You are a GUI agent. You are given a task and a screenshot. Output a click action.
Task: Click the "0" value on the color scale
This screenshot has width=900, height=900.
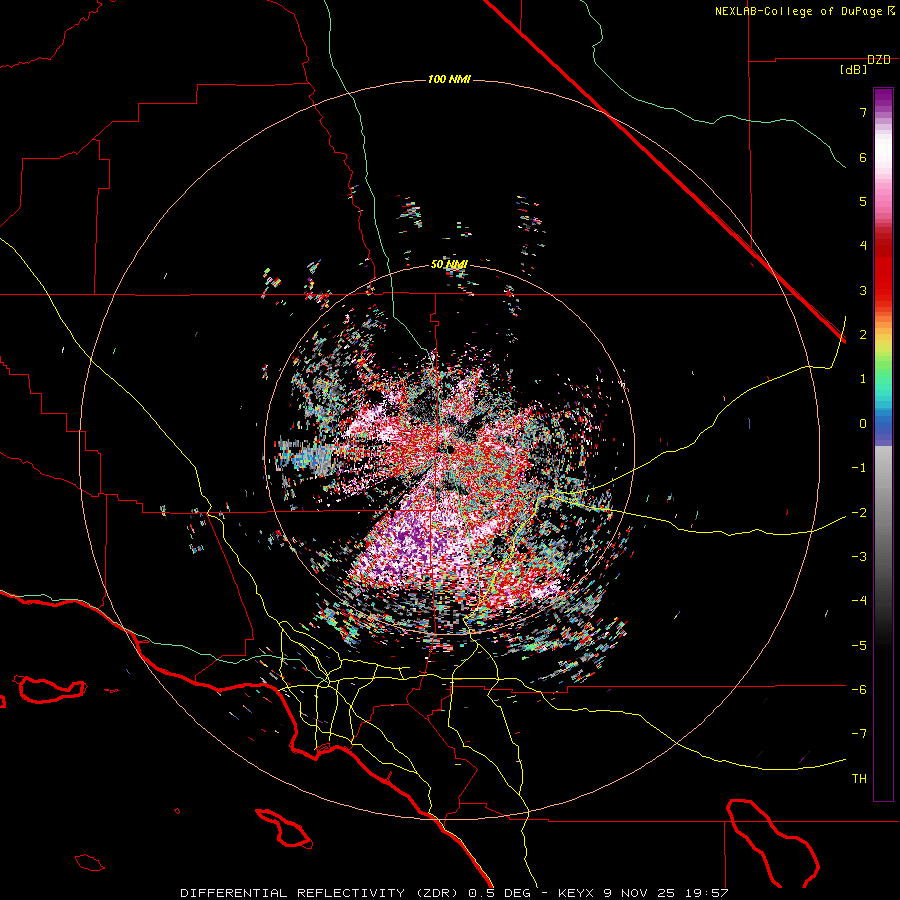(x=863, y=424)
